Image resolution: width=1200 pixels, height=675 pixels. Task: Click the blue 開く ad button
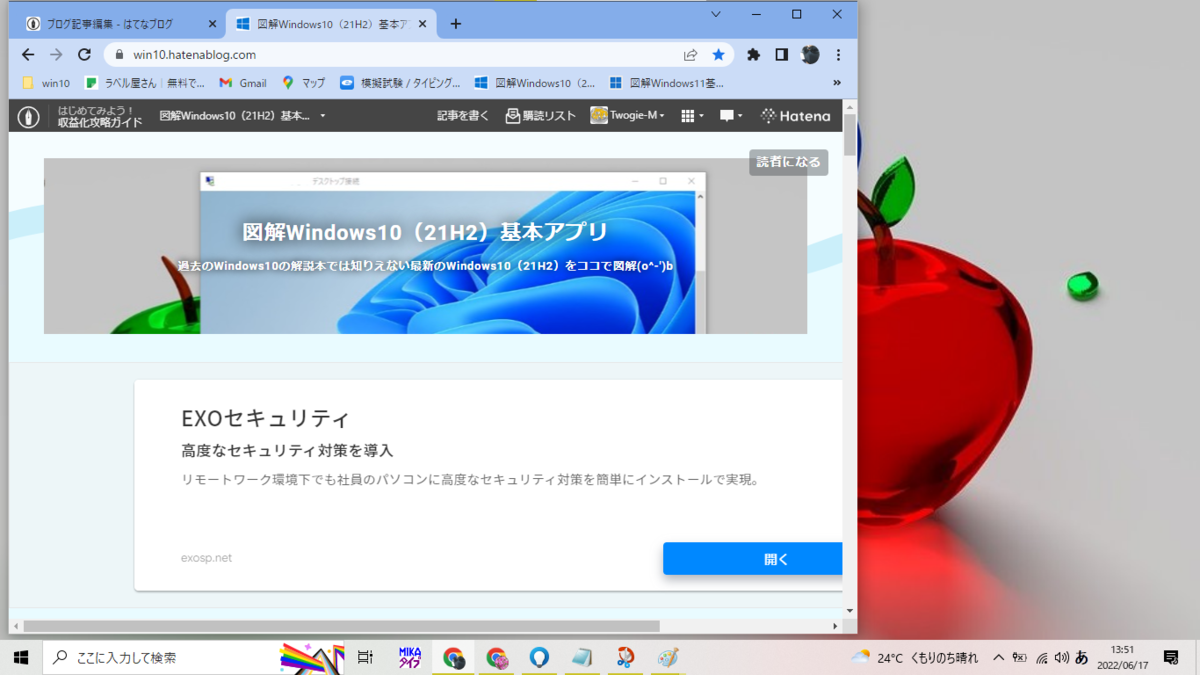tap(752, 559)
